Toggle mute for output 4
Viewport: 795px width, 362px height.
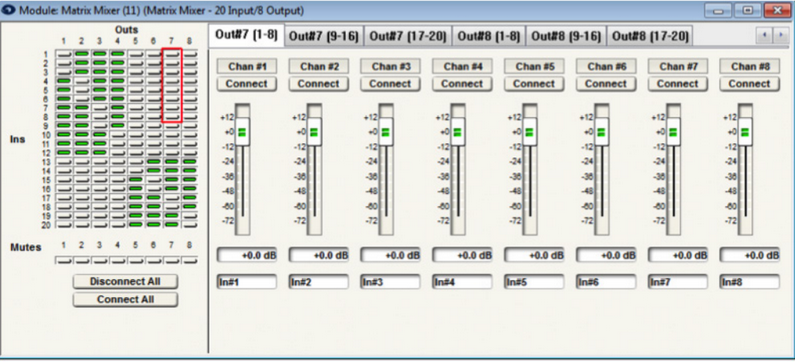coord(118,260)
